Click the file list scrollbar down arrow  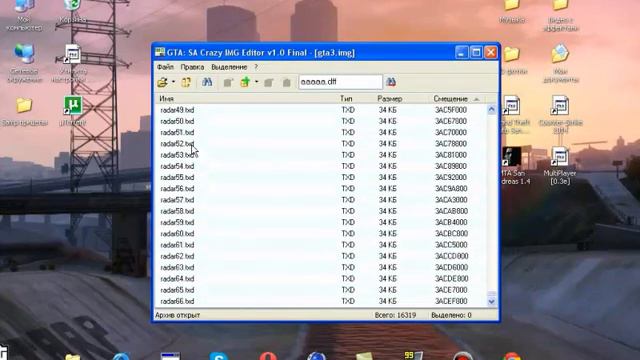tap(491, 302)
